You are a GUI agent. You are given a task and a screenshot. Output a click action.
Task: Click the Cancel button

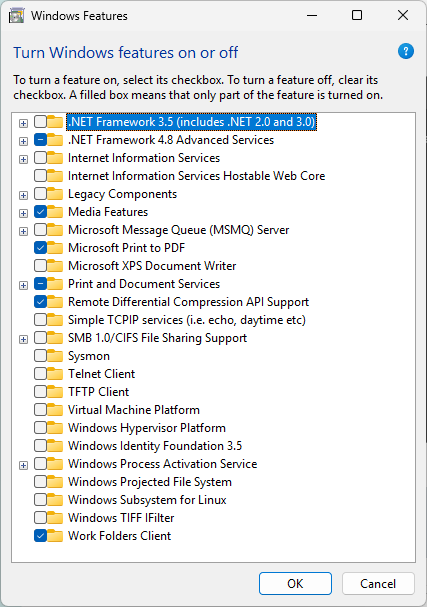(378, 583)
